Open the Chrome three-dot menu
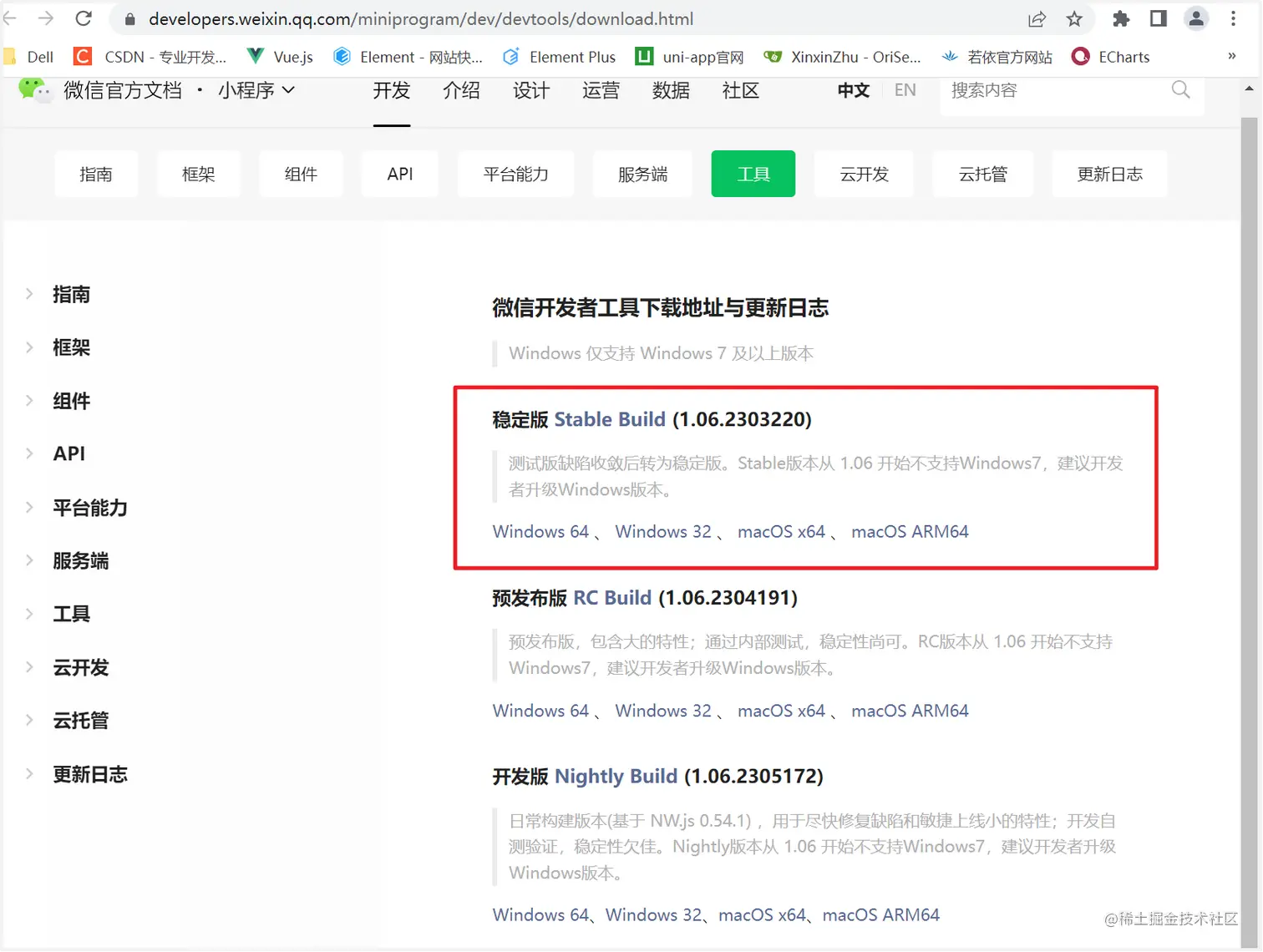The height and width of the screenshot is (952, 1263). point(1233,18)
